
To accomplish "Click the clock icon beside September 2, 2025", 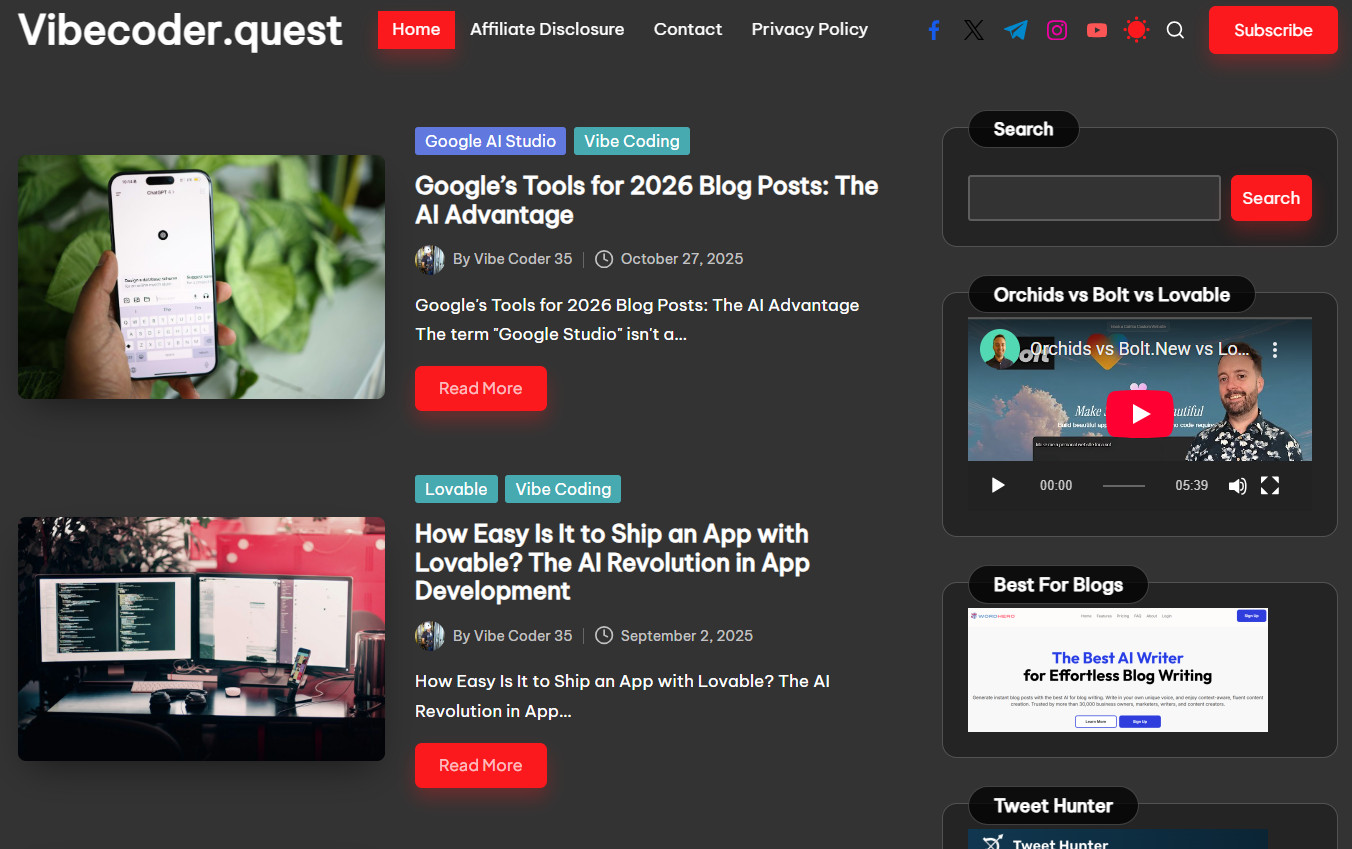I will pyautogui.click(x=604, y=636).
